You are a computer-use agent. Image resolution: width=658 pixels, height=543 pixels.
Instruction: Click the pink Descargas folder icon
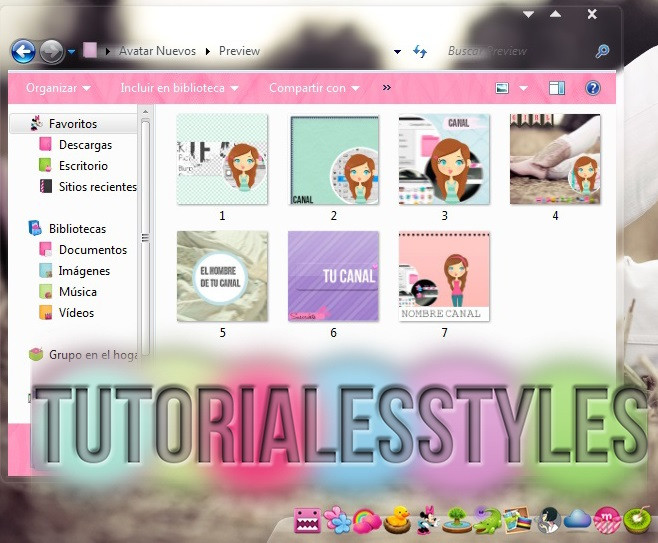pyautogui.click(x=45, y=144)
